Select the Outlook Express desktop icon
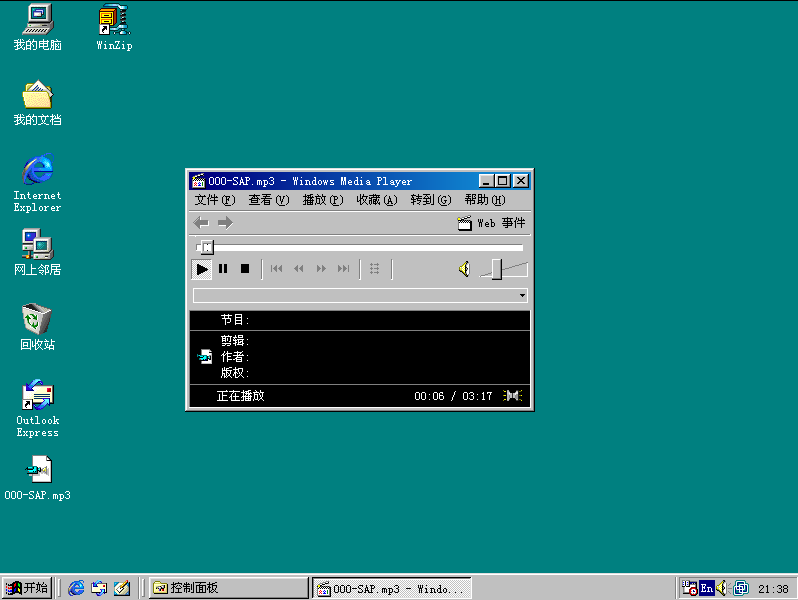798x600 pixels. (x=37, y=409)
